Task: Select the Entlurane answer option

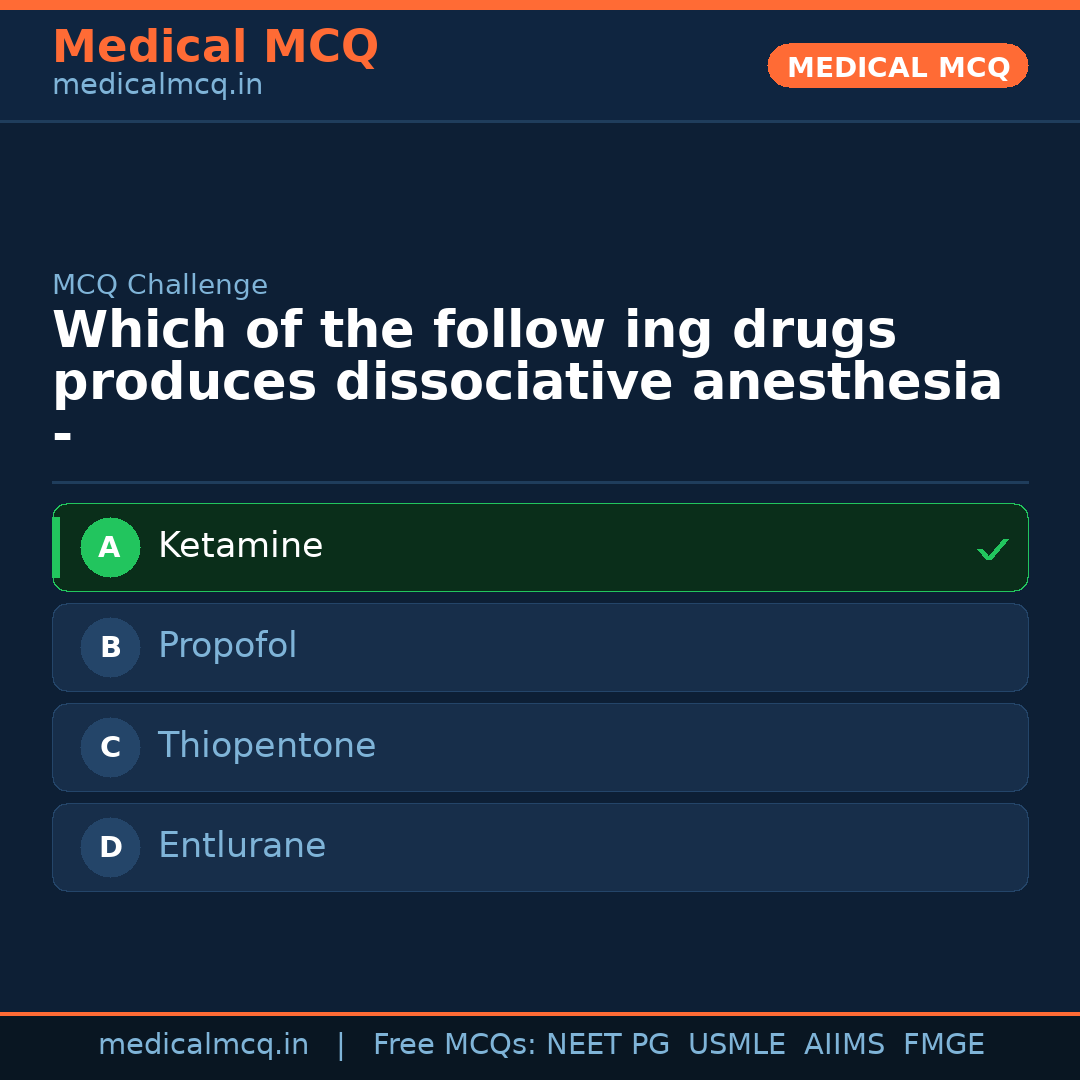Action: (242, 846)
